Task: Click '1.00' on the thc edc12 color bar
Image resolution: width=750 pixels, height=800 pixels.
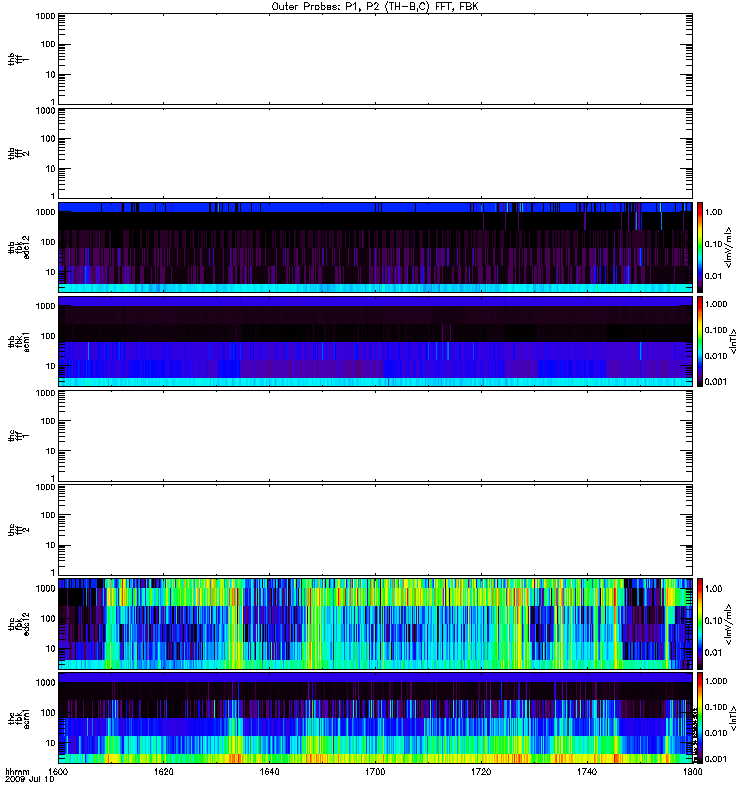Action: click(x=714, y=589)
